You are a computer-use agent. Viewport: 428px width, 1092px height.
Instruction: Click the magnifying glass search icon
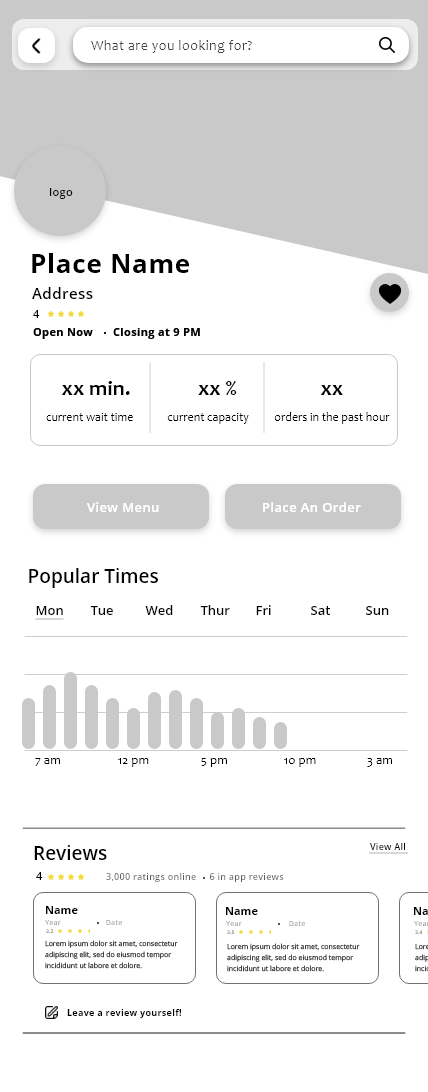coord(387,45)
